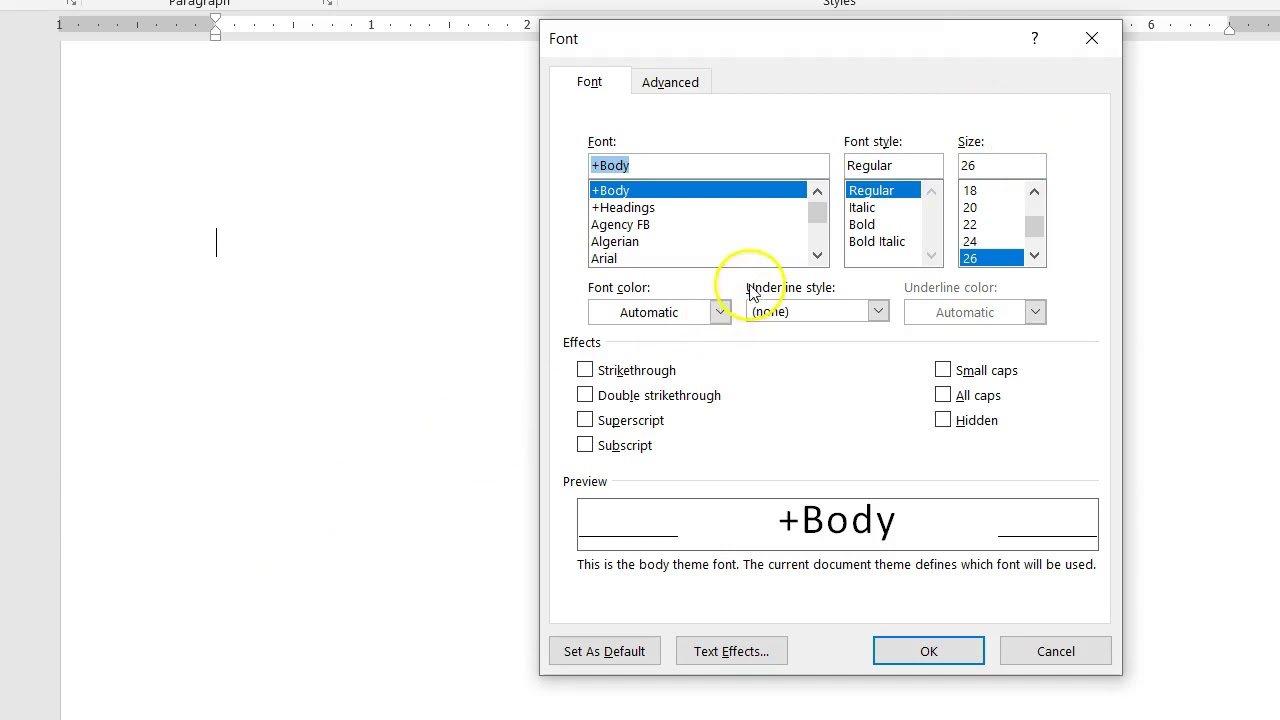Screen dimensions: 1280x720
Task: Select Arial in the font list
Action: coord(697,258)
